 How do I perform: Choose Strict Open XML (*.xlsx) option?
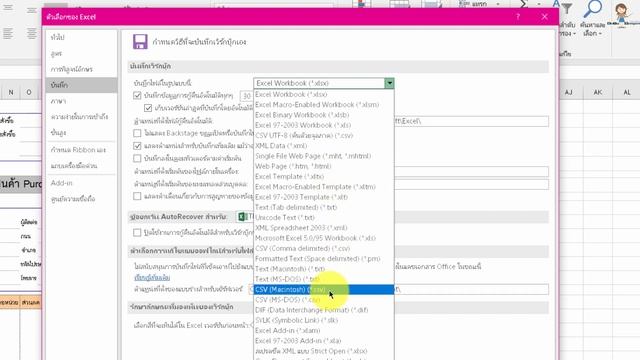[x=324, y=351]
